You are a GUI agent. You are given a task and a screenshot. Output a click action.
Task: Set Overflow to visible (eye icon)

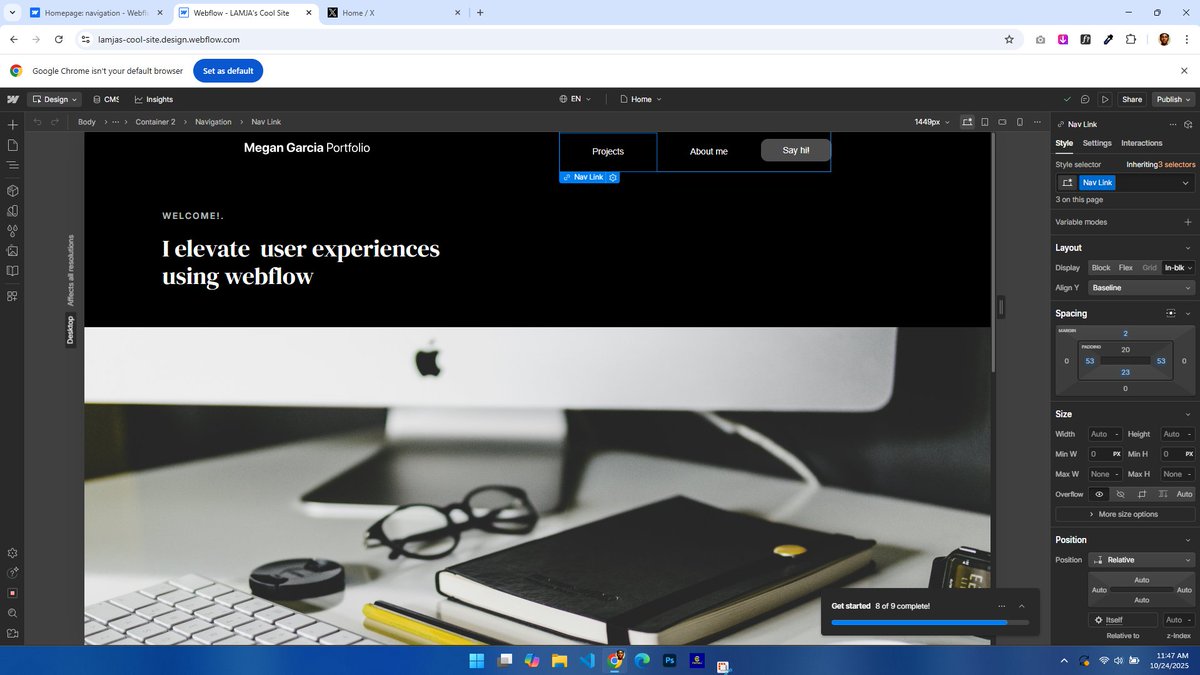(x=1099, y=494)
